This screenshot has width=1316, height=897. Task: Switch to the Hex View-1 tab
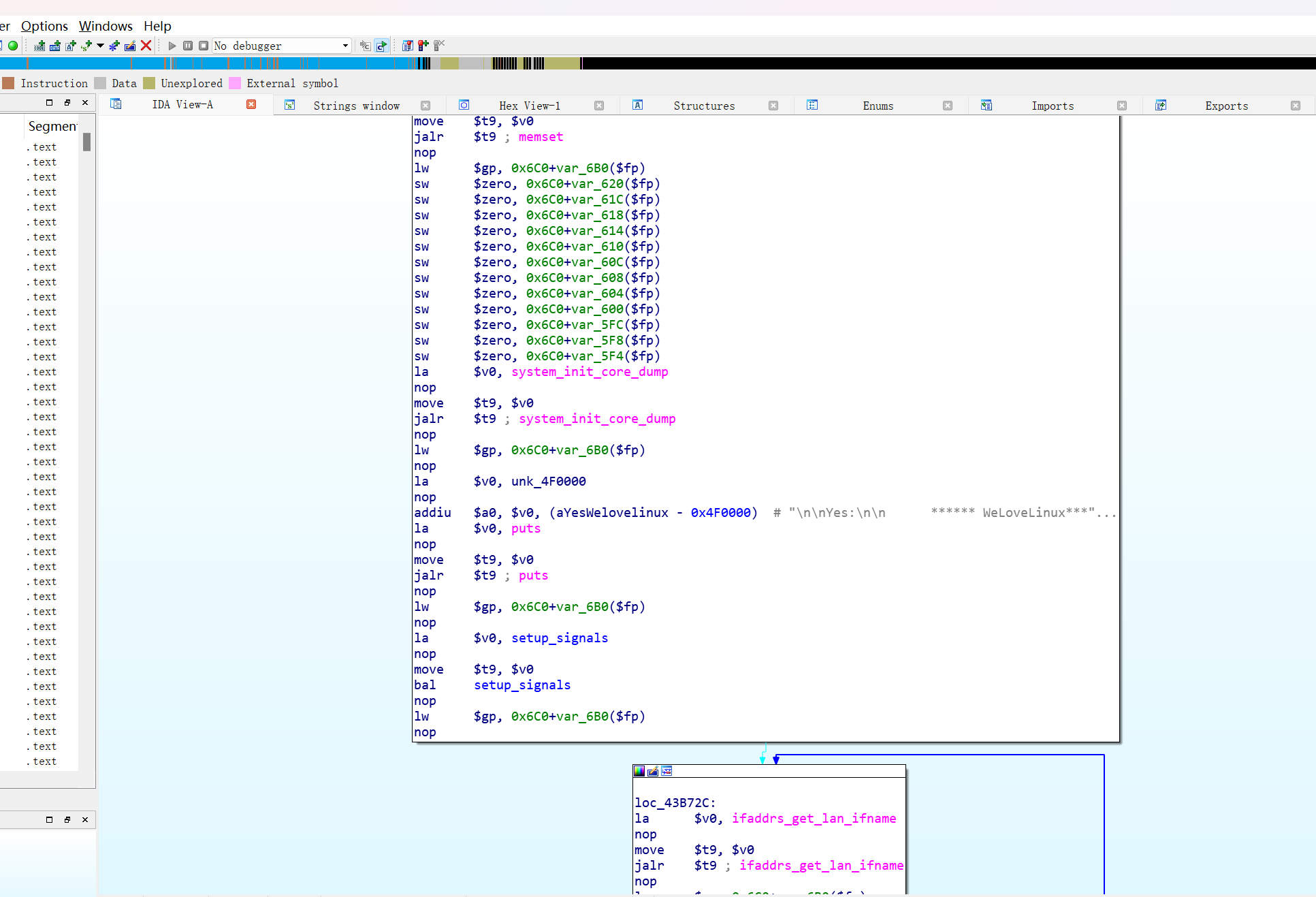(x=529, y=106)
